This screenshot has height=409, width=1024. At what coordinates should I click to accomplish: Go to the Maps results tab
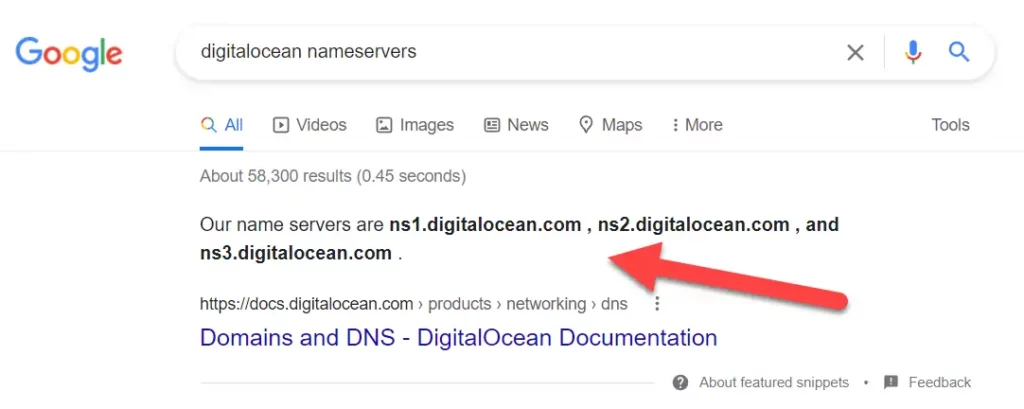pos(610,125)
